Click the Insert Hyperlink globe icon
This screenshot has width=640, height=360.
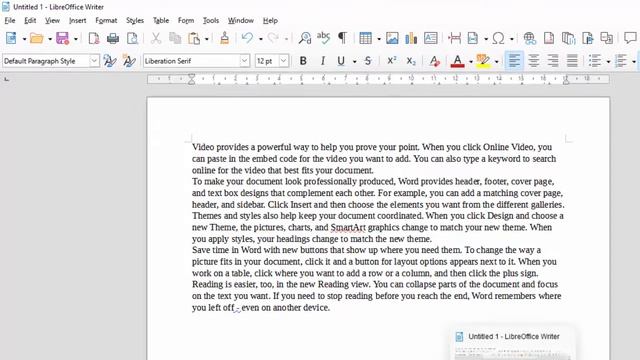click(x=529, y=38)
